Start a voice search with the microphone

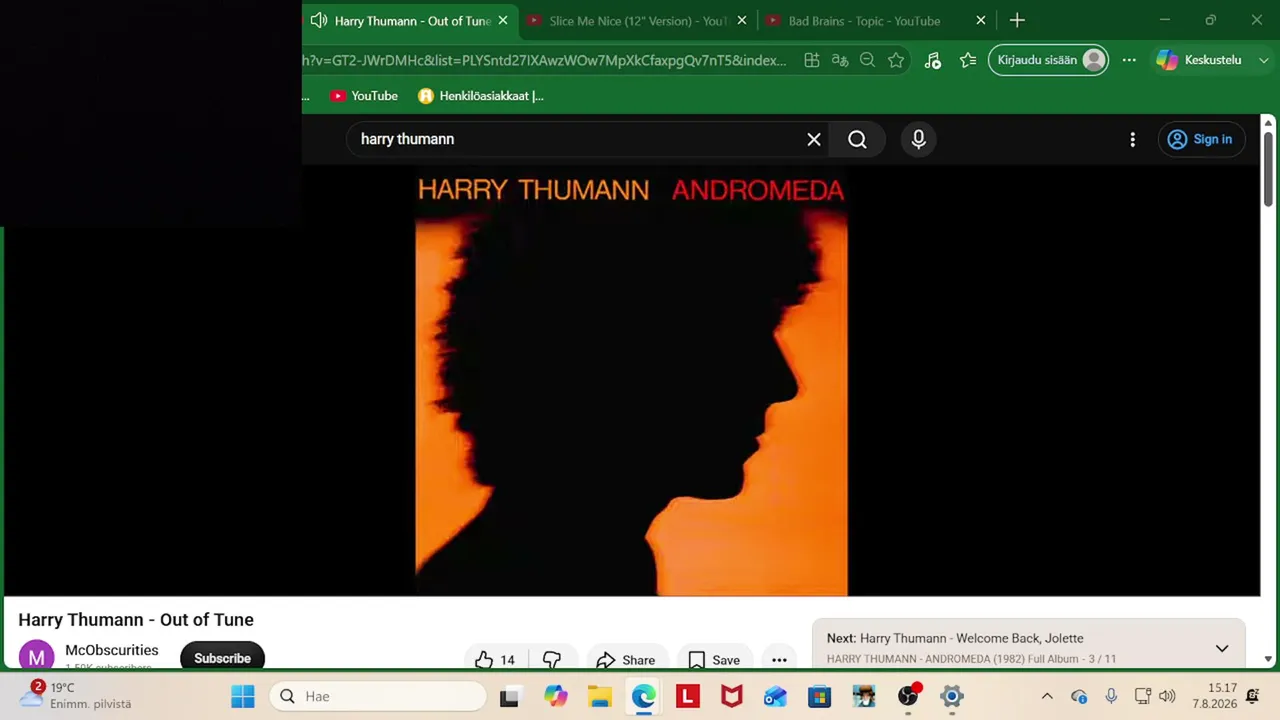point(919,140)
